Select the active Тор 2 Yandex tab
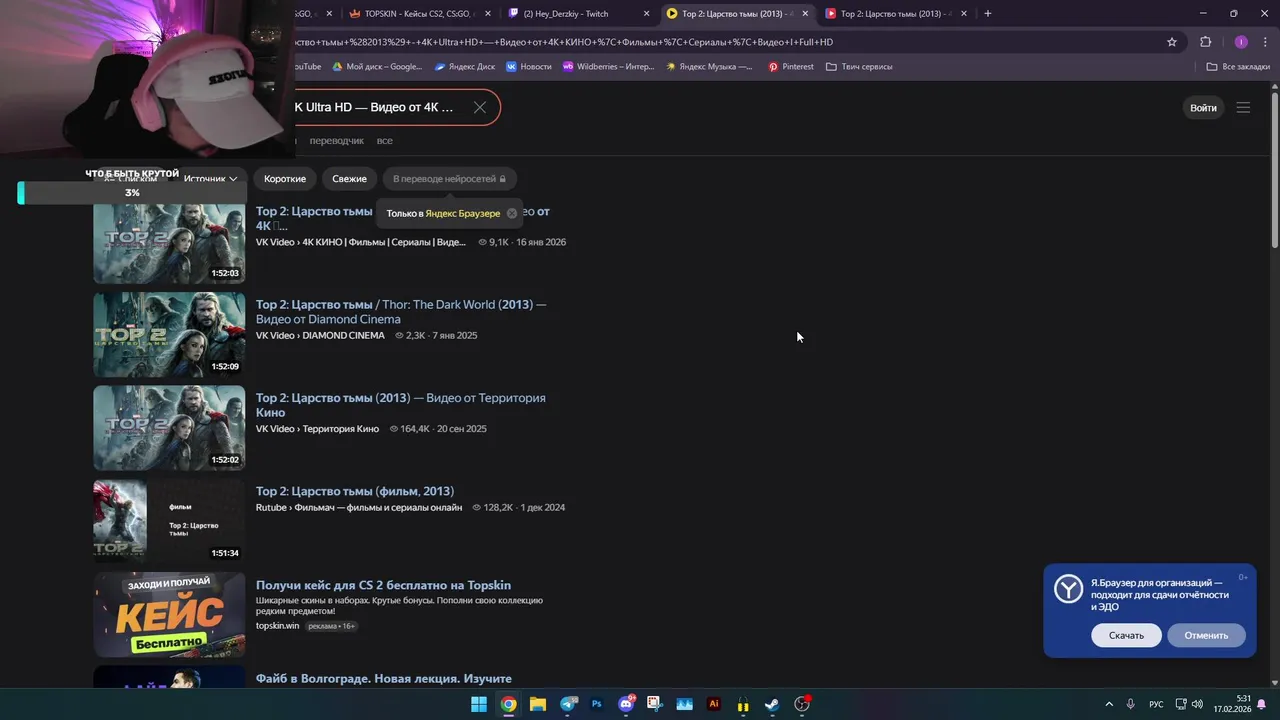 [737, 14]
